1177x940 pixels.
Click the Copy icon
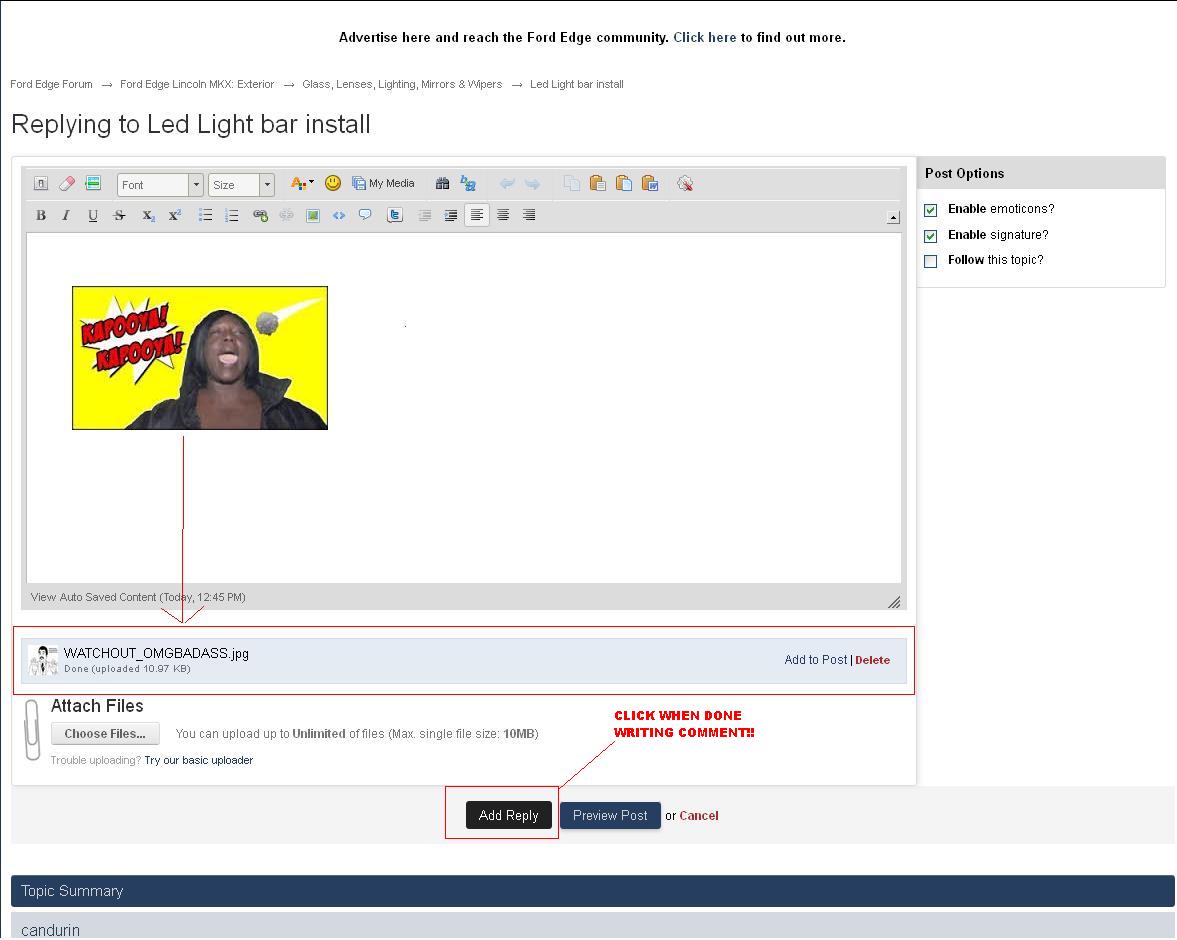(x=572, y=183)
